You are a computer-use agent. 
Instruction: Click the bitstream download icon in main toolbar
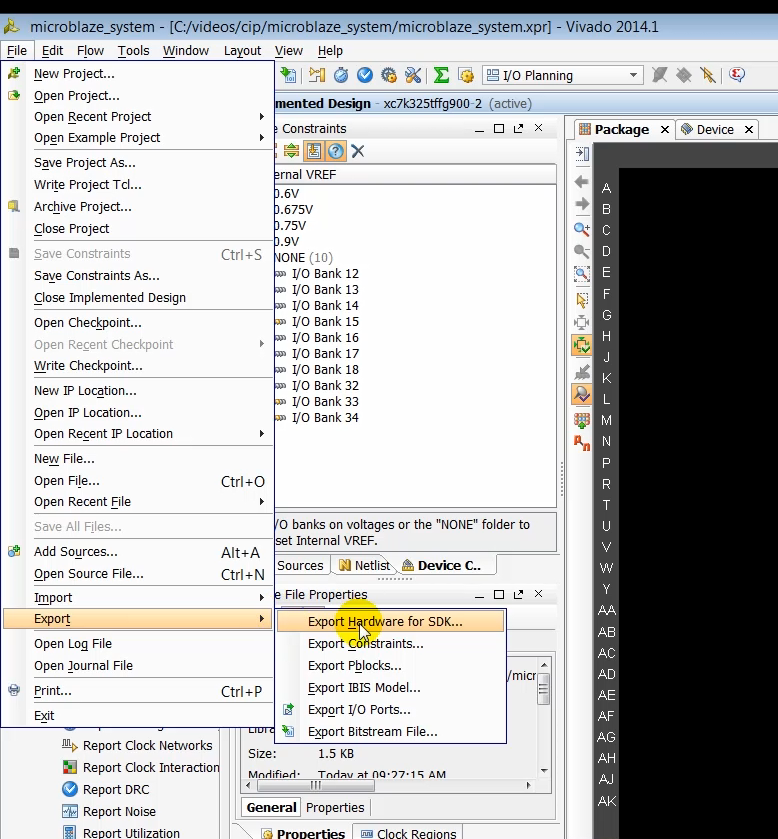click(288, 75)
